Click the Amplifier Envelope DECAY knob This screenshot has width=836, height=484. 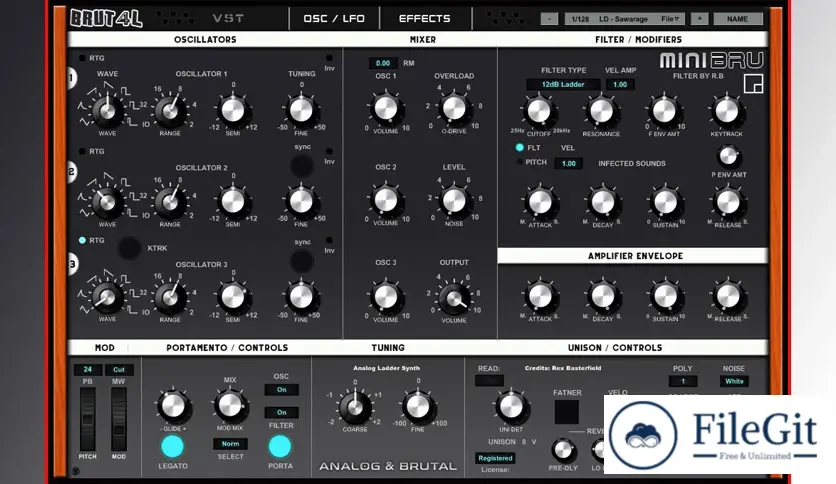click(x=602, y=296)
